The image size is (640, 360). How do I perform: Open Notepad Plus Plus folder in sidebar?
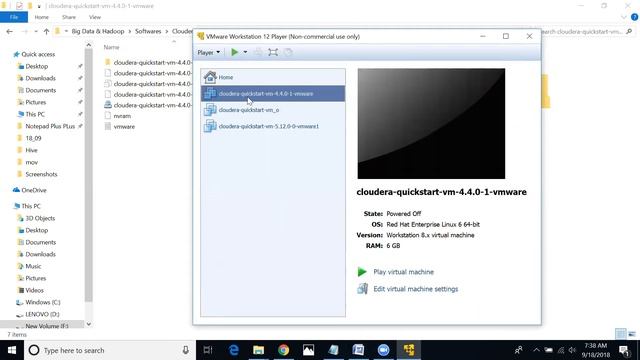click(x=50, y=126)
